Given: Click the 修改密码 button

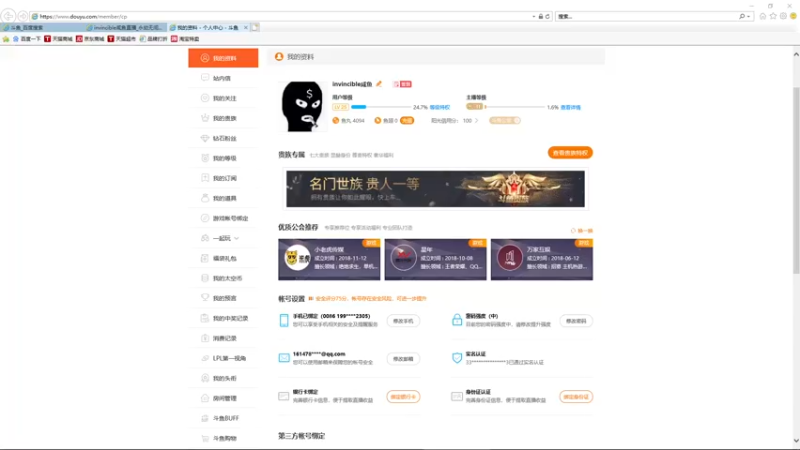Looking at the screenshot, I should point(576,321).
